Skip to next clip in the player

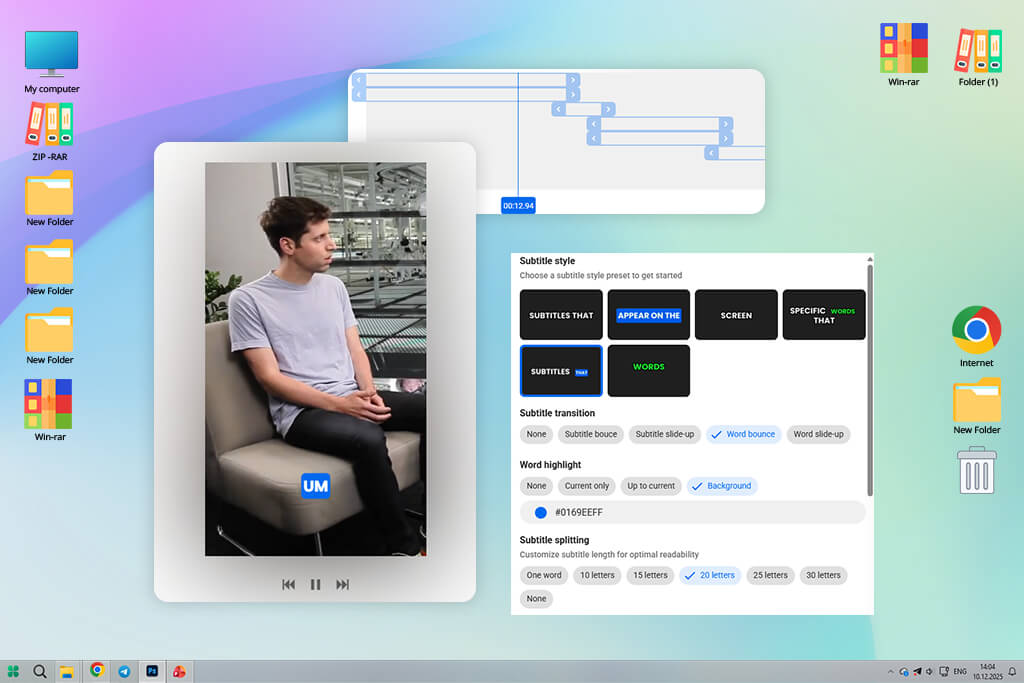click(x=342, y=584)
